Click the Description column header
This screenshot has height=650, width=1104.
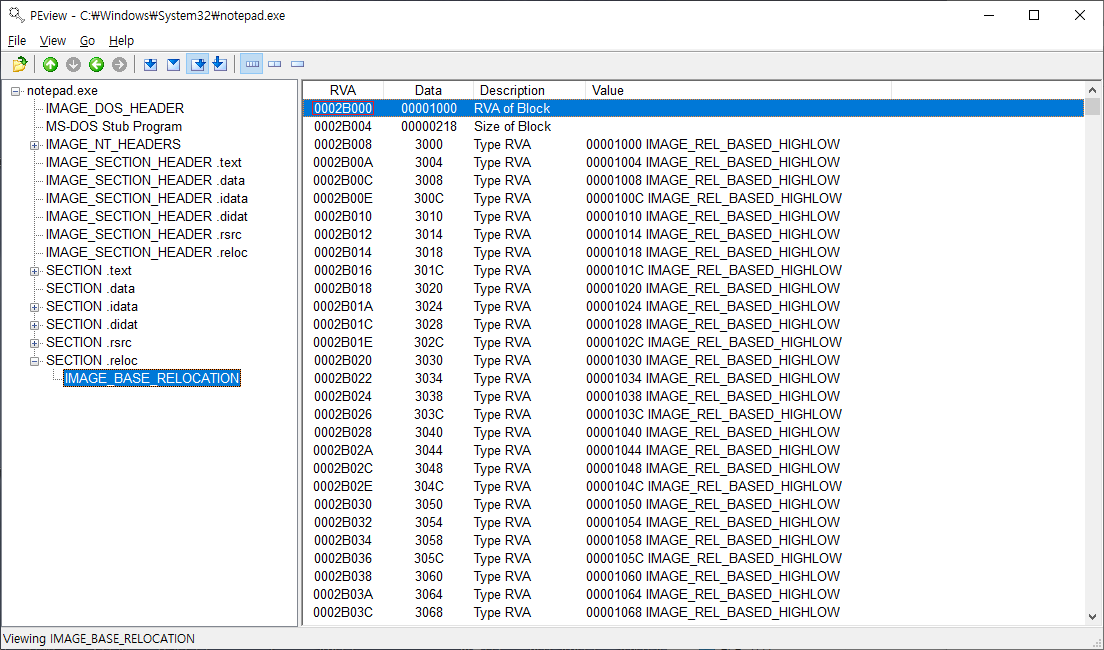529,90
